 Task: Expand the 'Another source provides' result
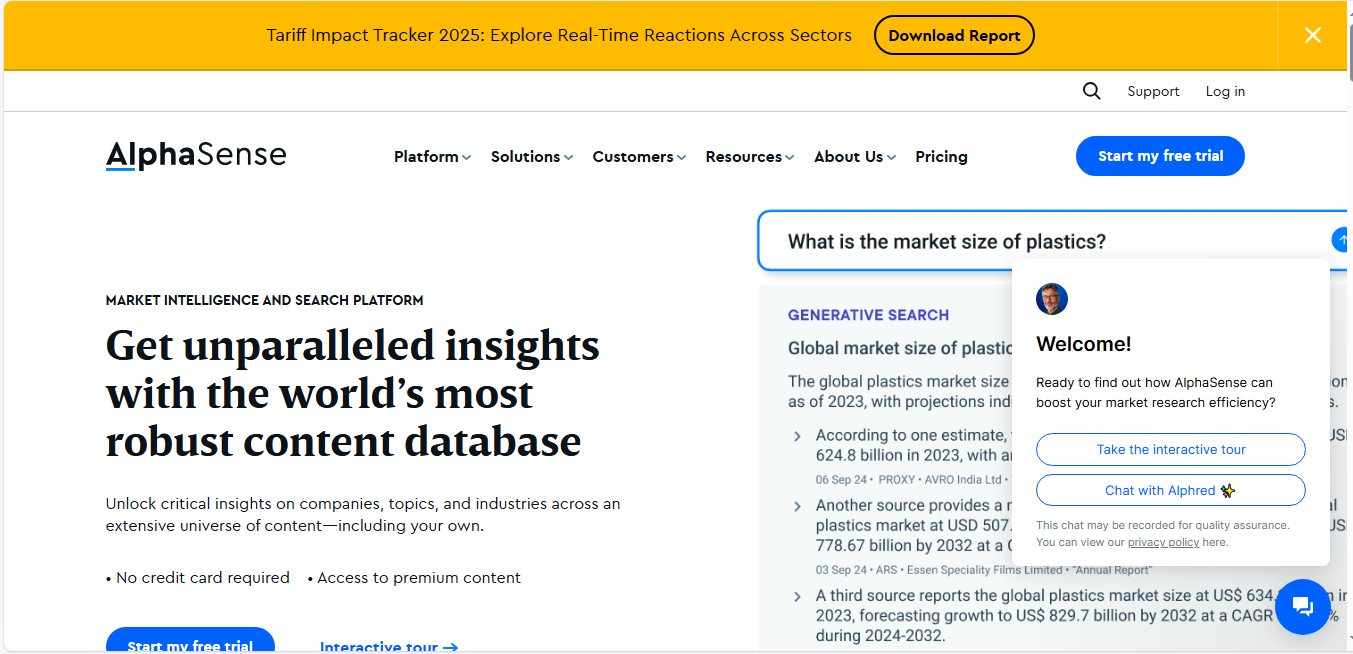pyautogui.click(x=797, y=507)
